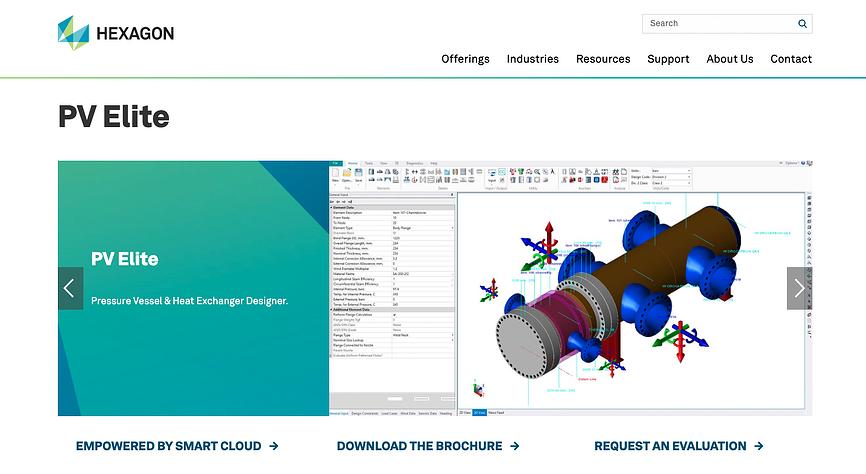Click the Input icon in ribbon
Image resolution: width=866 pixels, height=474 pixels.
point(492,173)
